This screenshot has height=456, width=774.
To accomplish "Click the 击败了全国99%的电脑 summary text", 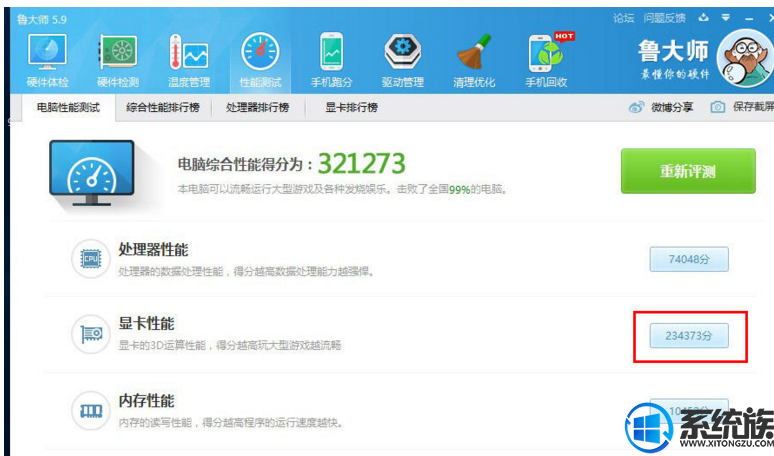I will pyautogui.click(x=453, y=189).
